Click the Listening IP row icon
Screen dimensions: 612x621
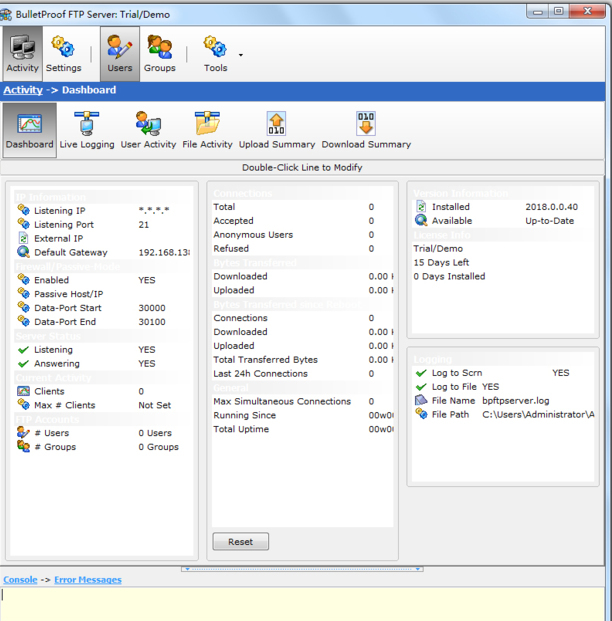(23, 210)
